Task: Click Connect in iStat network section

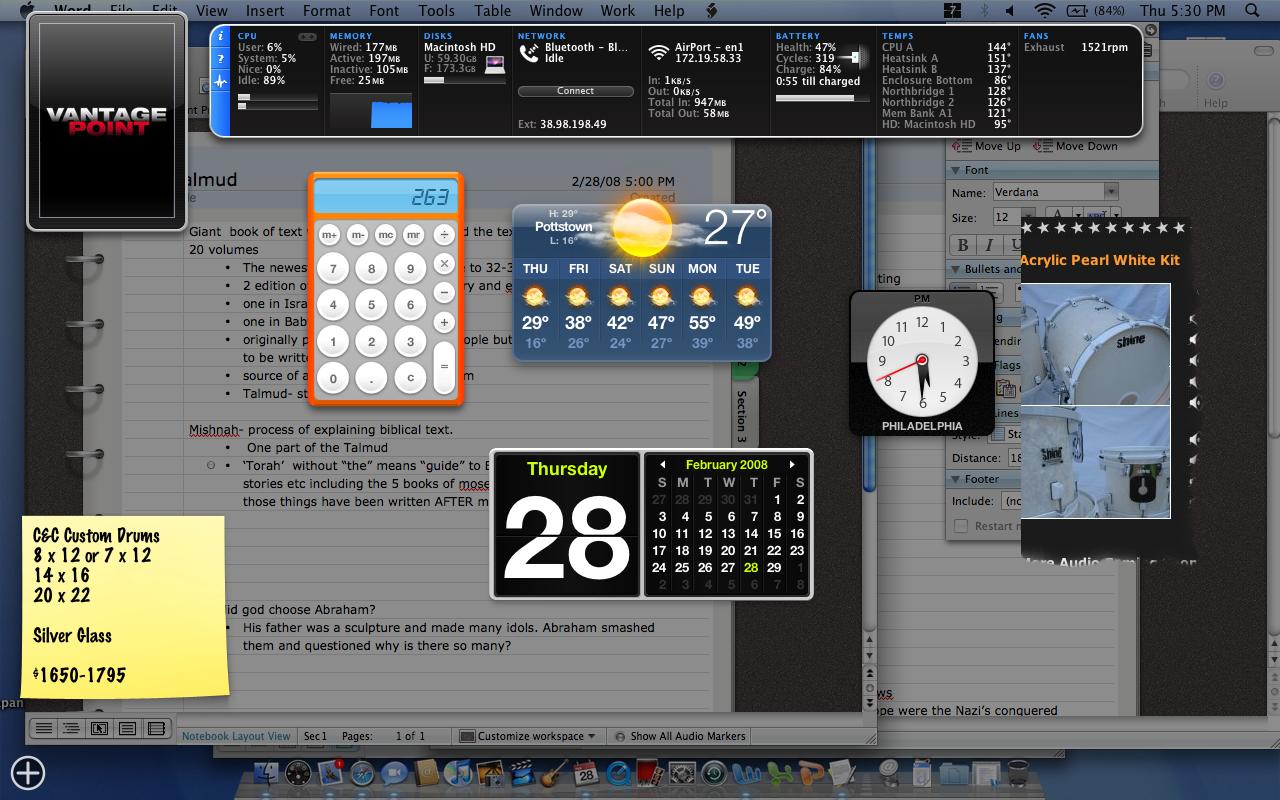Action: pos(575,91)
